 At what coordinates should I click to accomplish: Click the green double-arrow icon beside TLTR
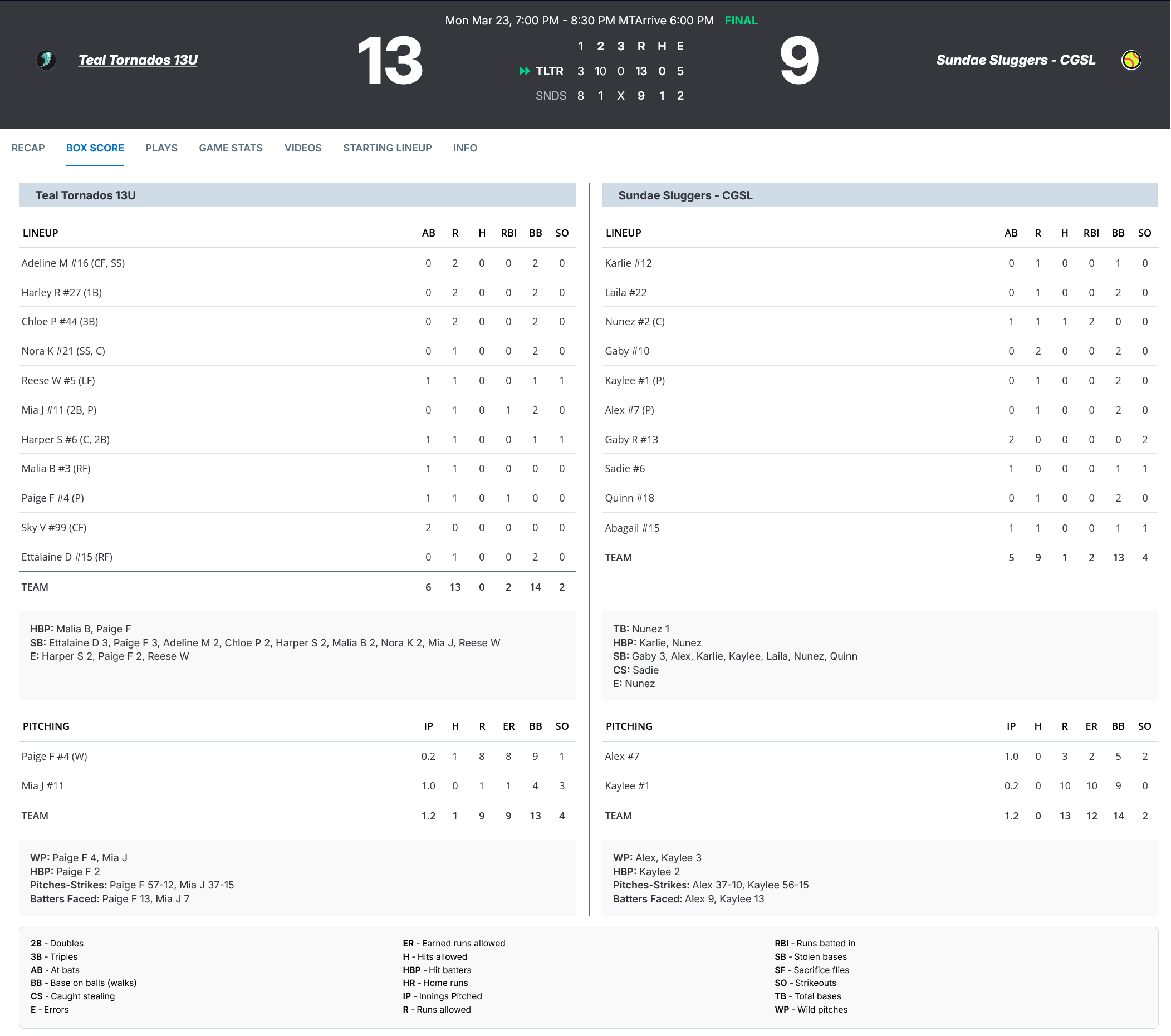click(524, 71)
